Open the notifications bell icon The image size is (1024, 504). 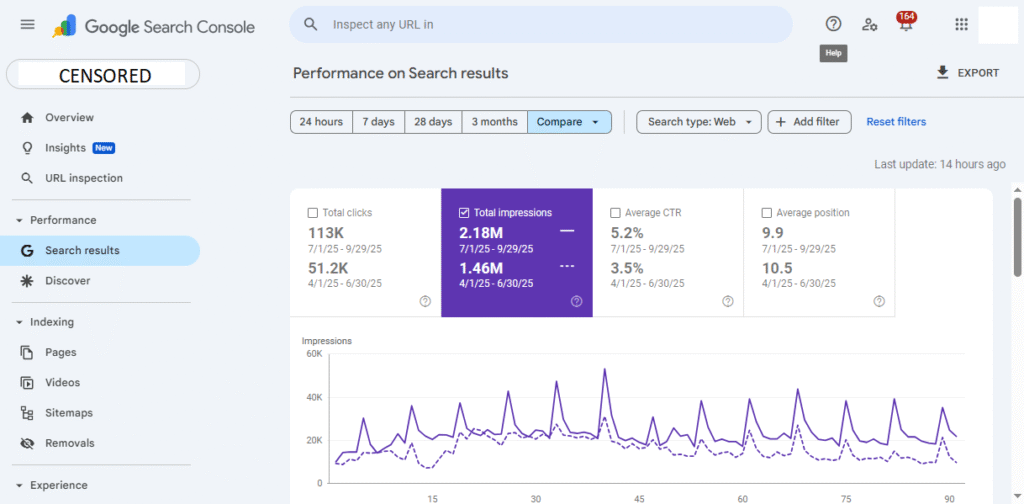[905, 25]
